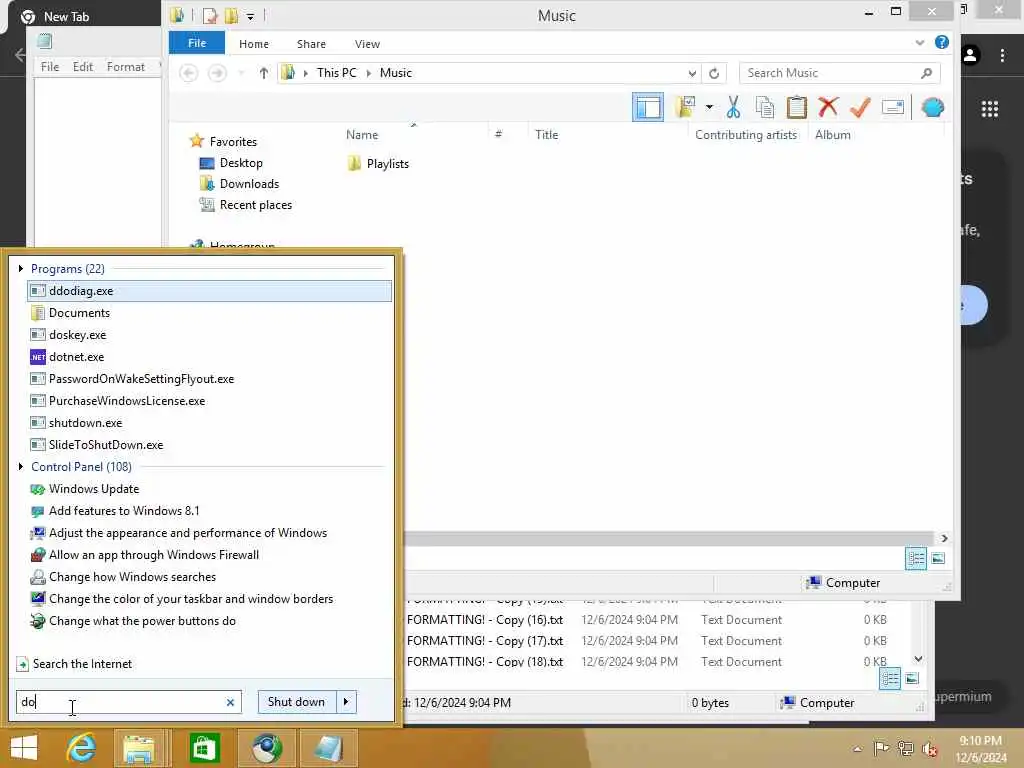Open Notepad's Format menu

125,67
